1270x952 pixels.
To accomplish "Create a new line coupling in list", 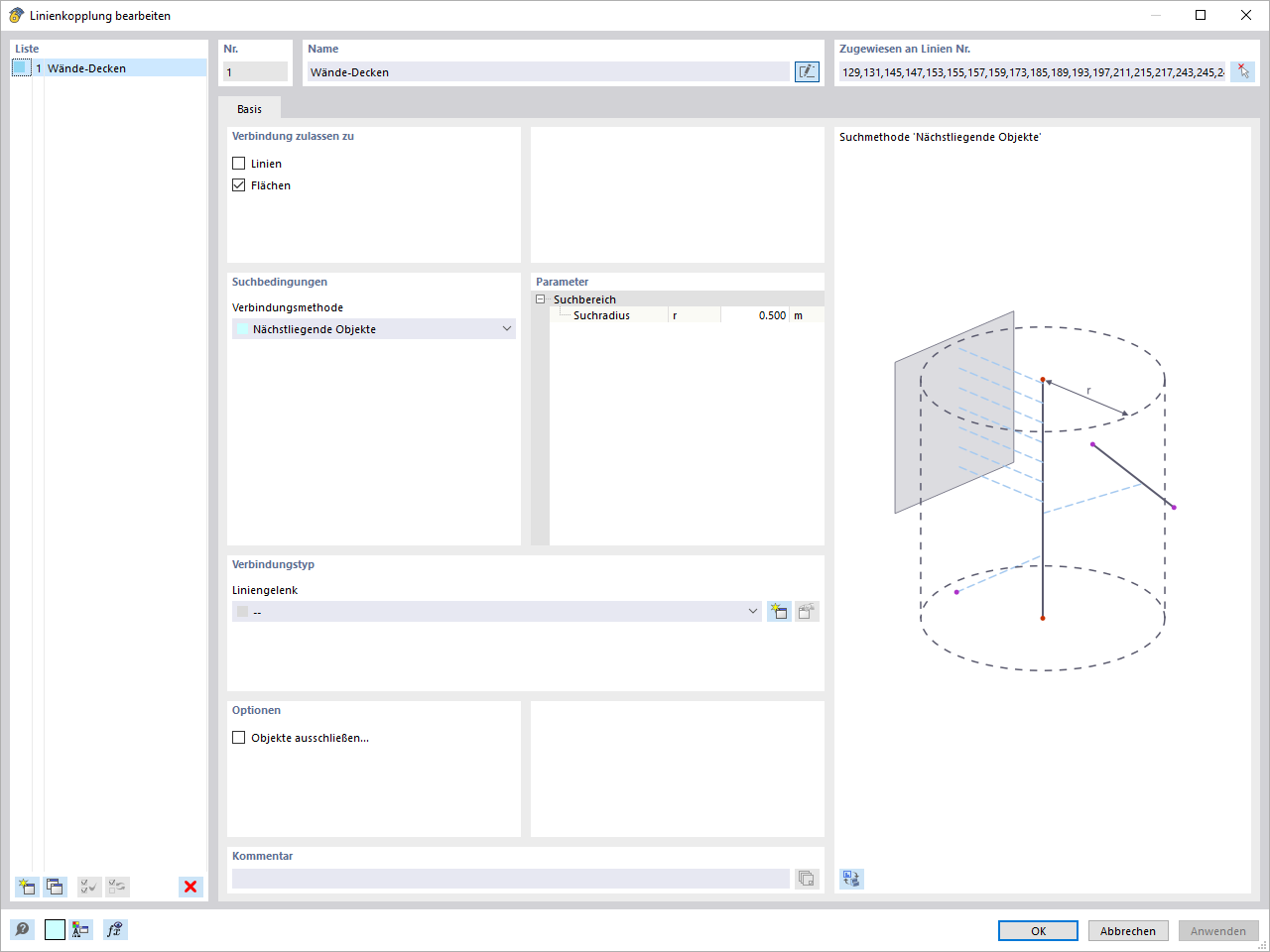I will pos(27,887).
